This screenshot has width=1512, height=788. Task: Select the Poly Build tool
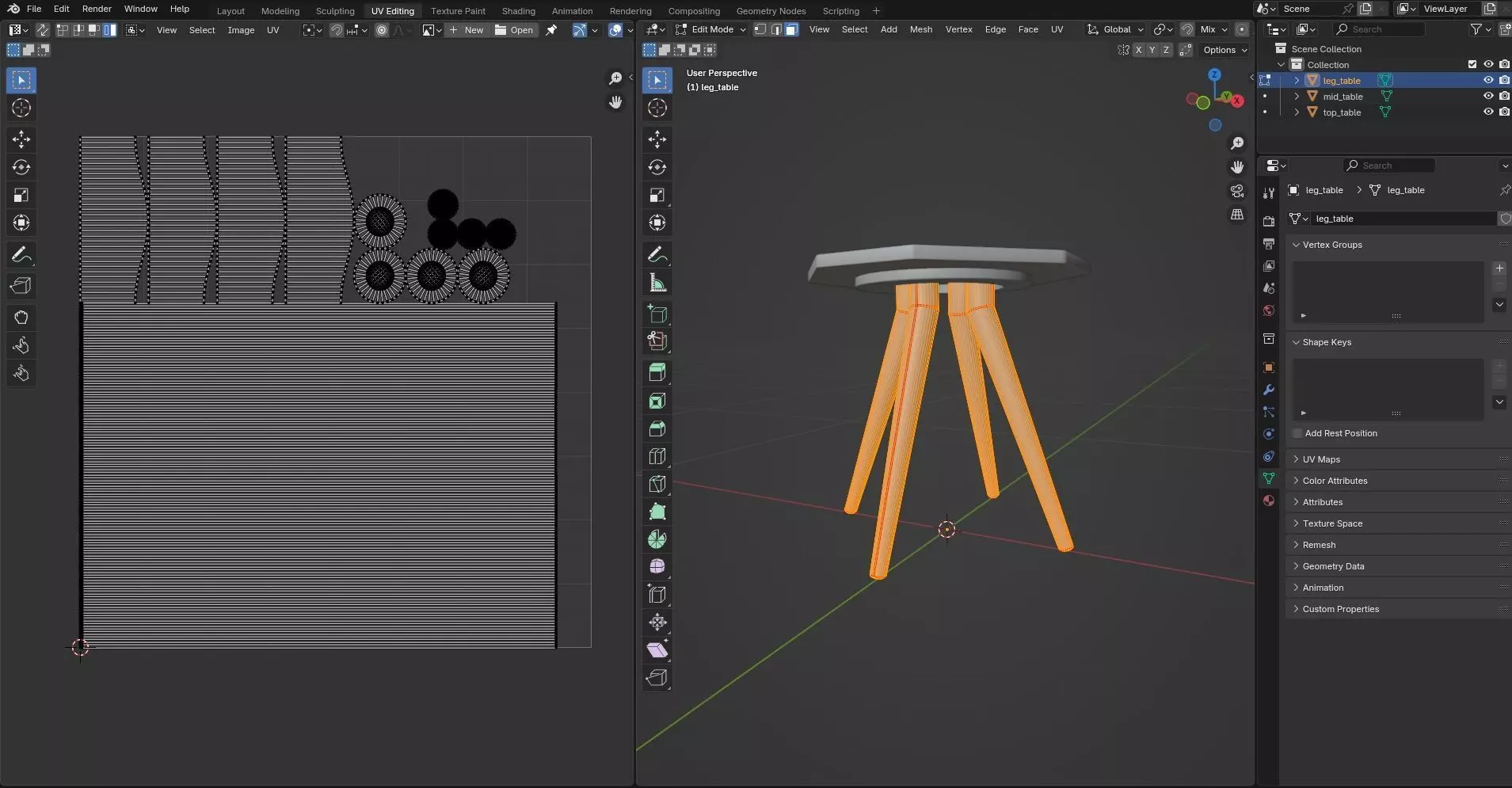[x=657, y=512]
